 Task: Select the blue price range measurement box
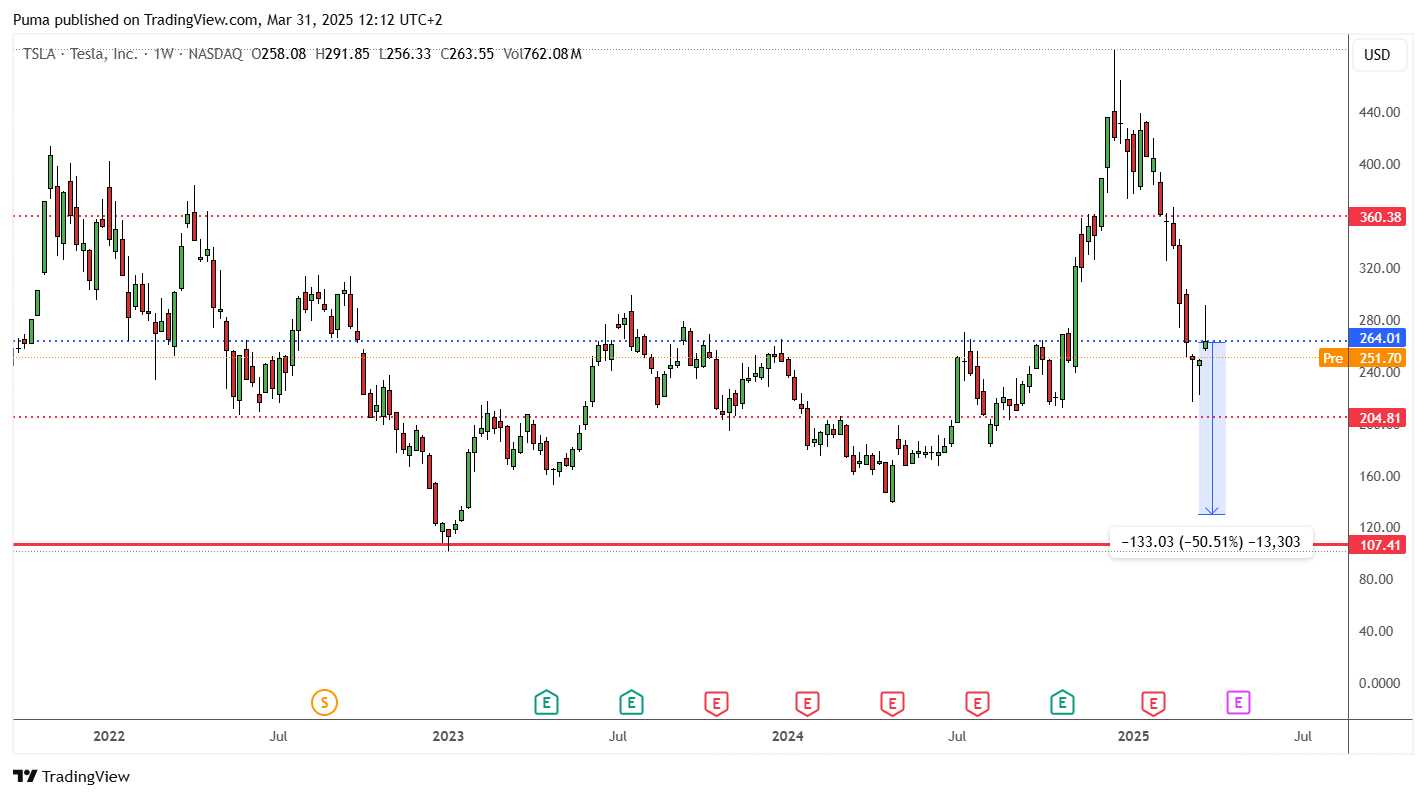pyautogui.click(x=1212, y=428)
